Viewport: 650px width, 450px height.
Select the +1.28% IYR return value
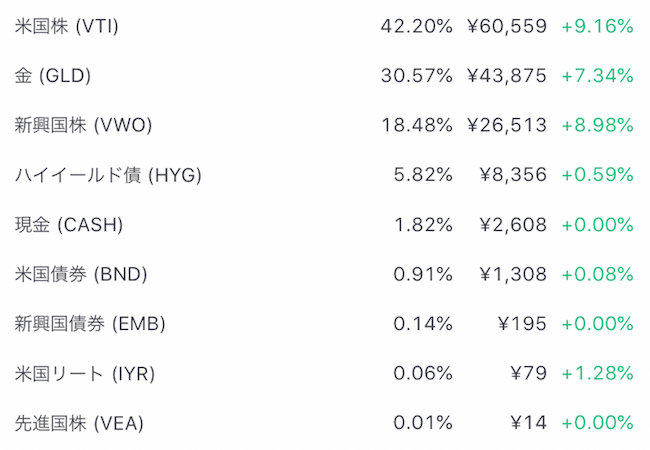pyautogui.click(x=597, y=374)
